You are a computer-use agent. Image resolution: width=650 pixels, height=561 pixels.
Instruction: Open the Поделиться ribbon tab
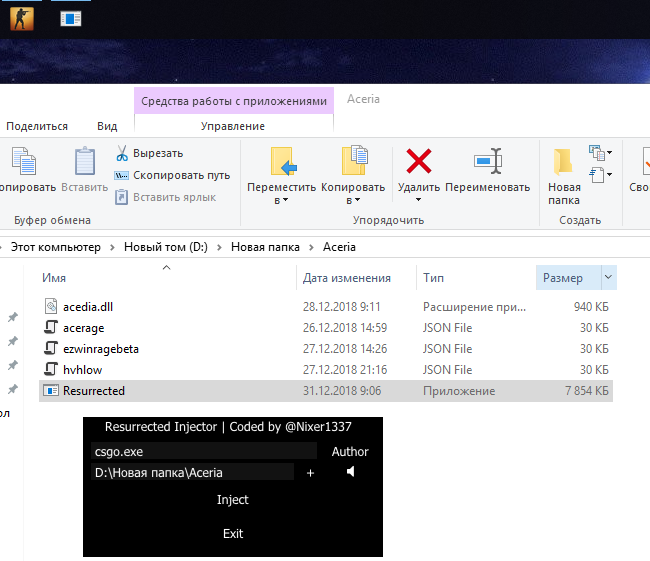pos(37,126)
